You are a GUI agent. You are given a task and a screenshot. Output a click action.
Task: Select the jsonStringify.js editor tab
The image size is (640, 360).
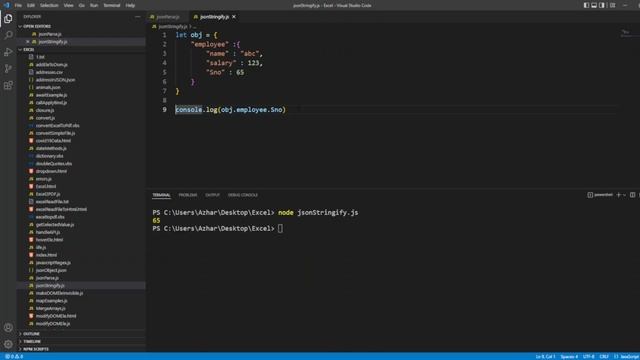point(214,17)
